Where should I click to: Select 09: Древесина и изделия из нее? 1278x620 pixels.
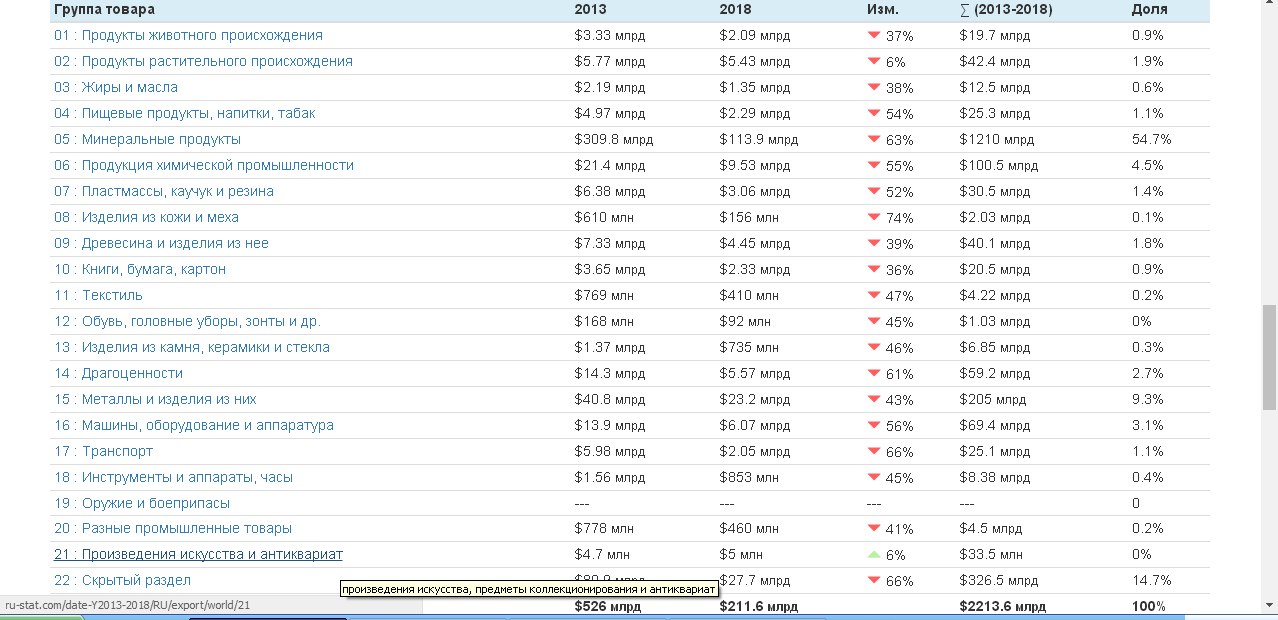[161, 243]
